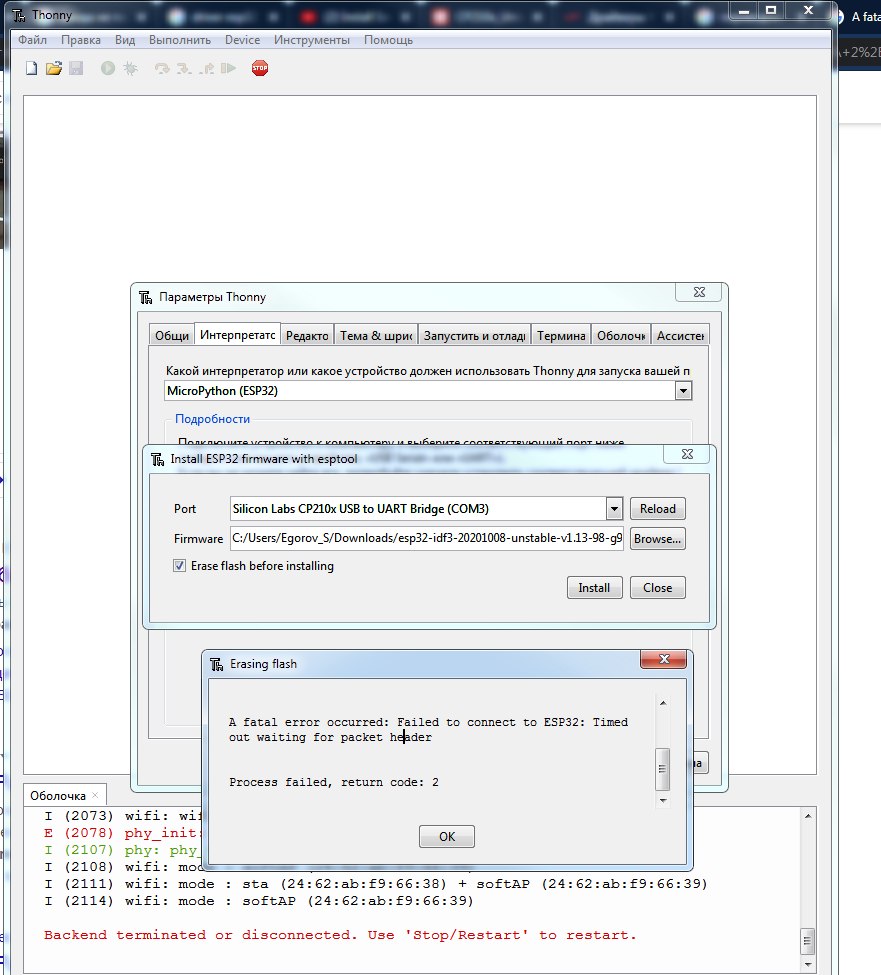This screenshot has height=975, width=881.
Task: Run current script with green play icon
Action: point(108,68)
